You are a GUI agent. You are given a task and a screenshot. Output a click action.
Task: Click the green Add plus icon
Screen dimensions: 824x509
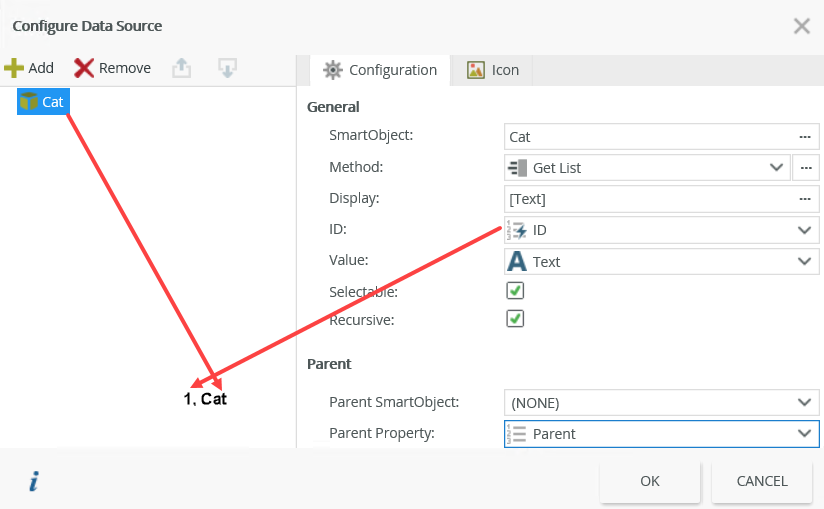click(x=14, y=68)
